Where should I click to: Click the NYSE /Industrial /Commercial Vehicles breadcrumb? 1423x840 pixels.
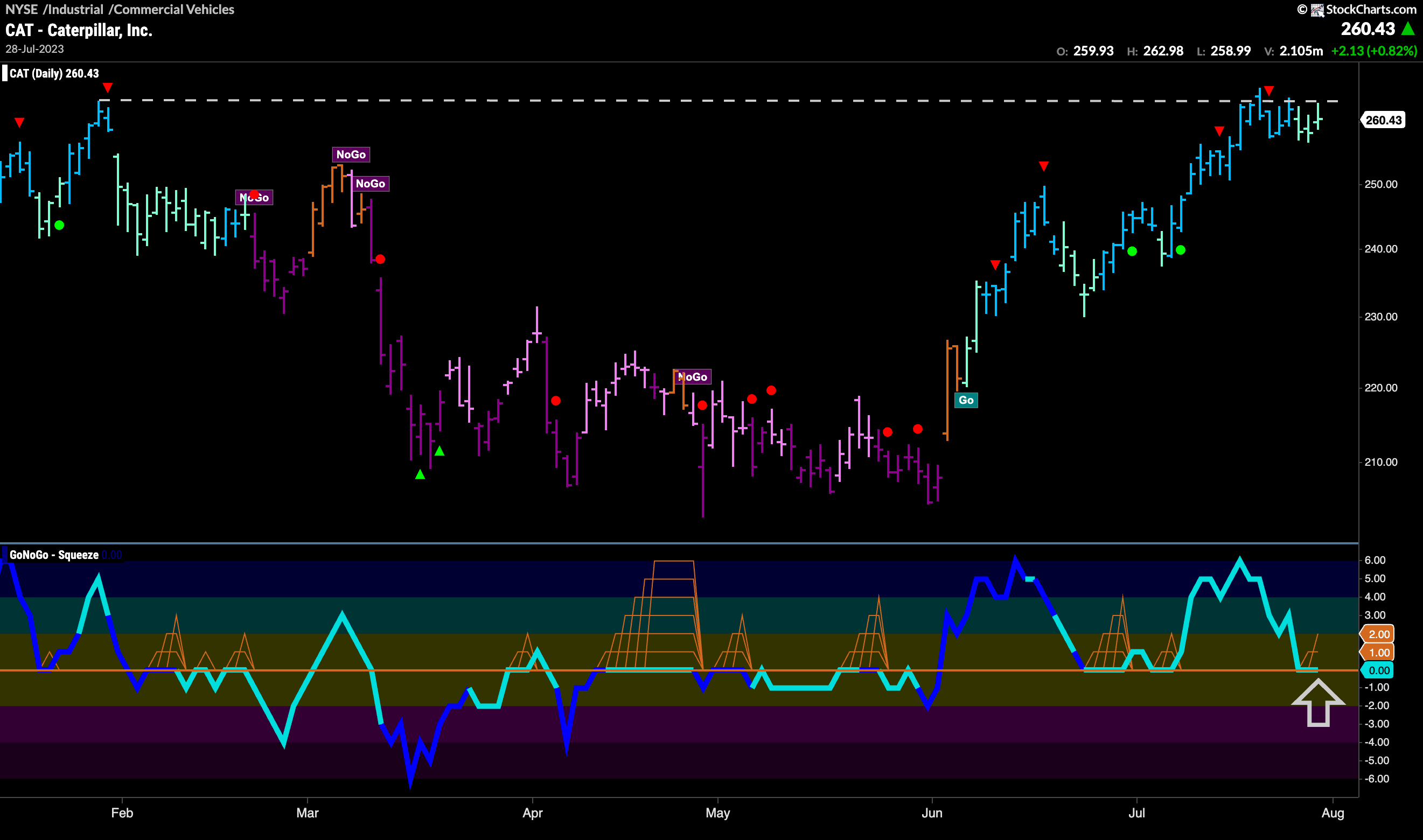click(120, 10)
